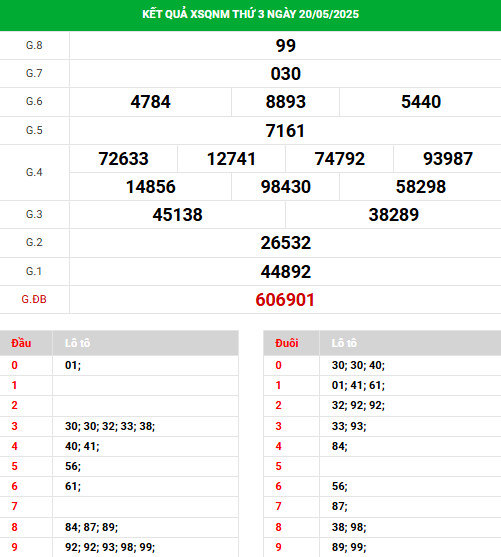Click the G.2 prize number 26532

pos(286,243)
